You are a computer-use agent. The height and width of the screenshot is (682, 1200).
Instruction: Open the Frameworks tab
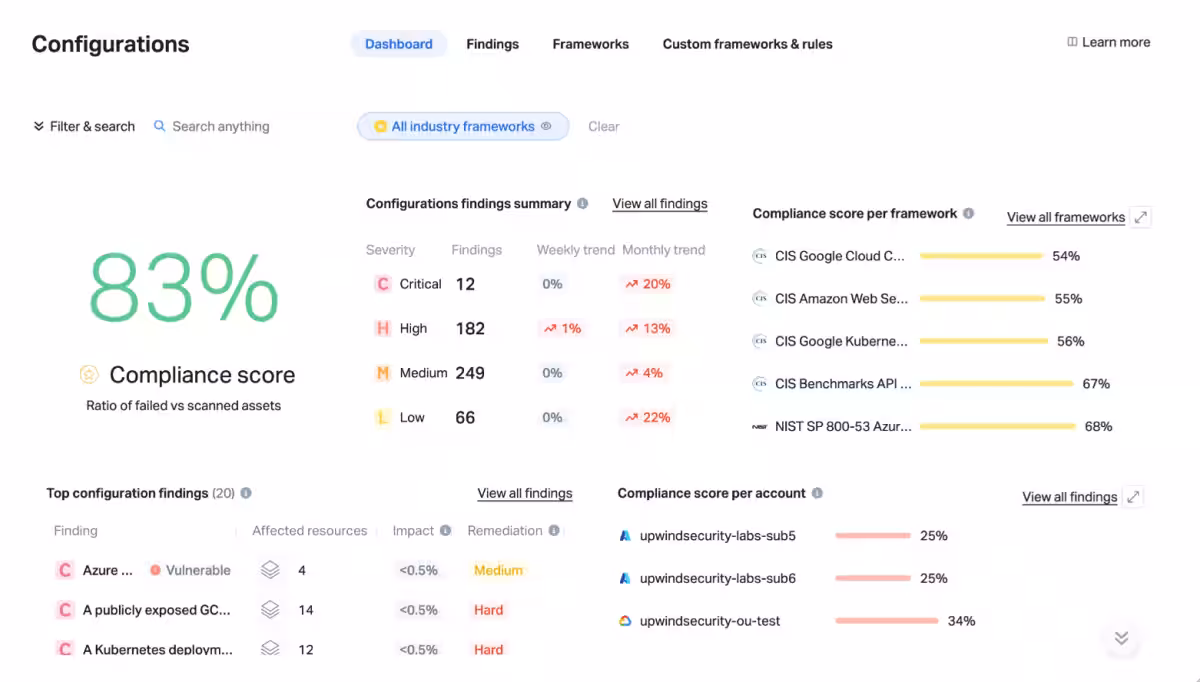click(590, 44)
